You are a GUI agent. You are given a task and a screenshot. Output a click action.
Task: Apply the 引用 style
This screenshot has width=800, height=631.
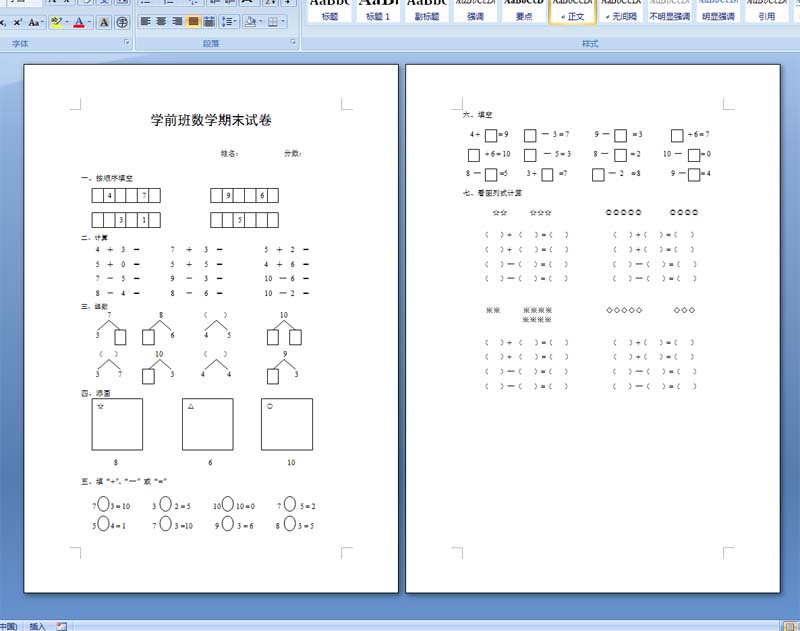pos(766,11)
